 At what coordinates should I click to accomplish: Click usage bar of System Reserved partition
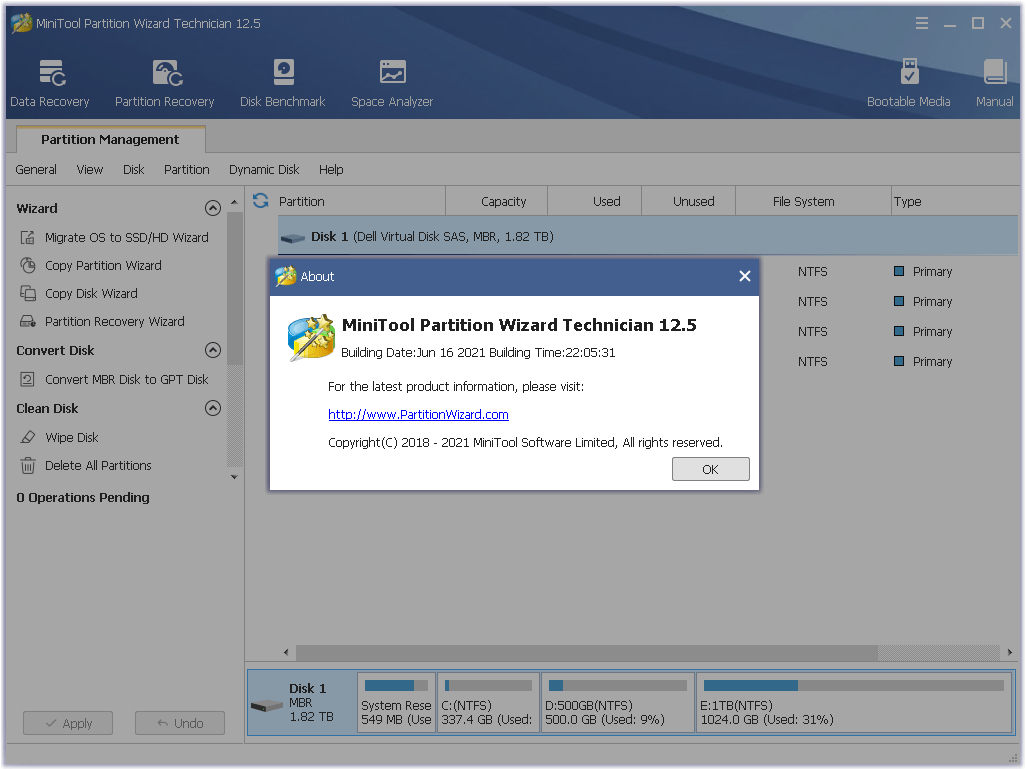pos(396,685)
